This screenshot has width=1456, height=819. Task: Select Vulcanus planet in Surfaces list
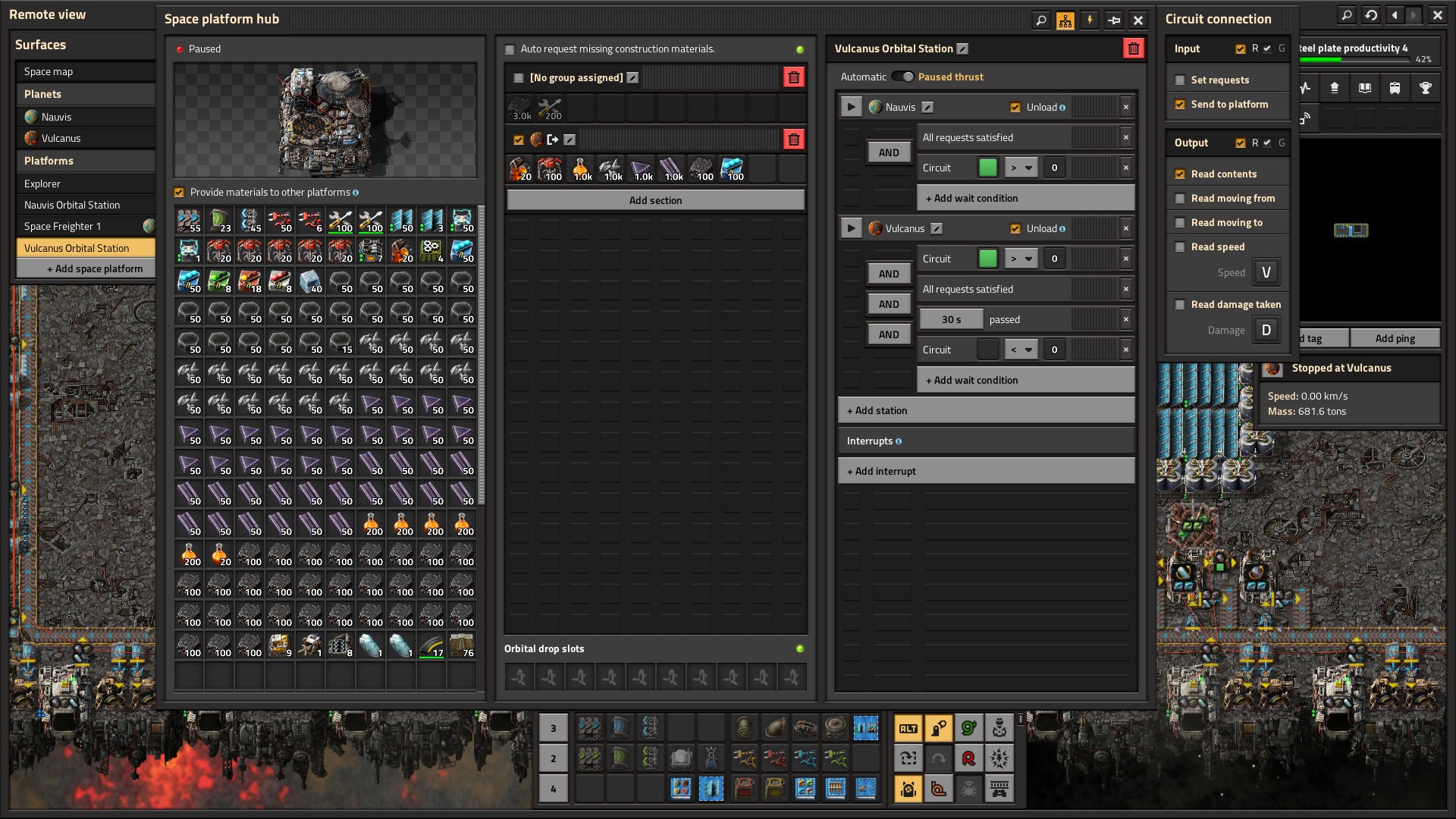coord(86,138)
